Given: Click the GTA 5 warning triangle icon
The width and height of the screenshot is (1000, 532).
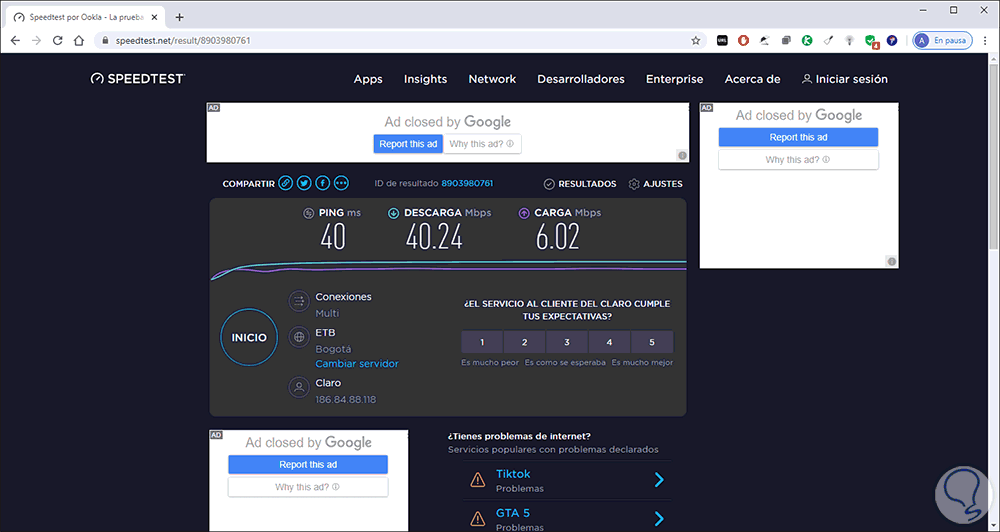Looking at the screenshot, I should [477, 518].
